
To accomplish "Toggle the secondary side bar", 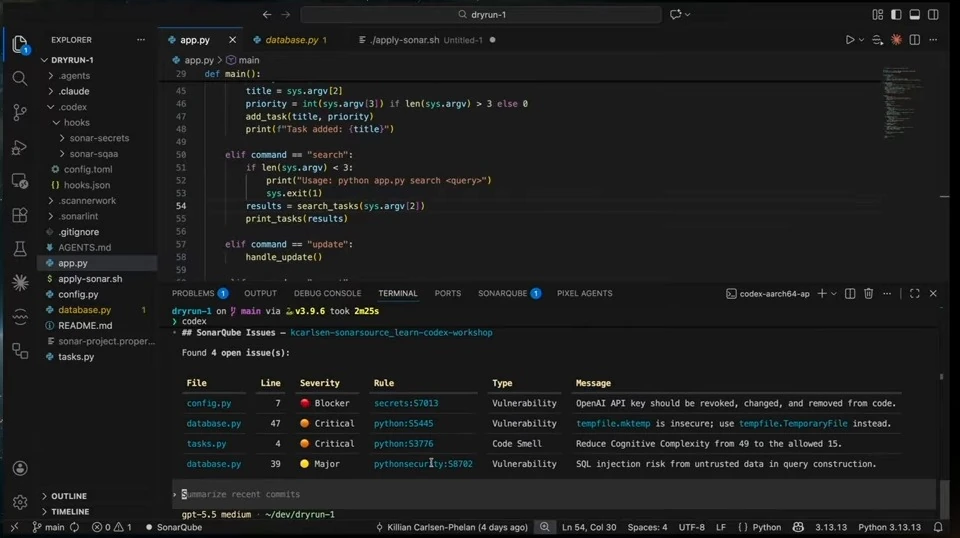I will click(x=933, y=14).
